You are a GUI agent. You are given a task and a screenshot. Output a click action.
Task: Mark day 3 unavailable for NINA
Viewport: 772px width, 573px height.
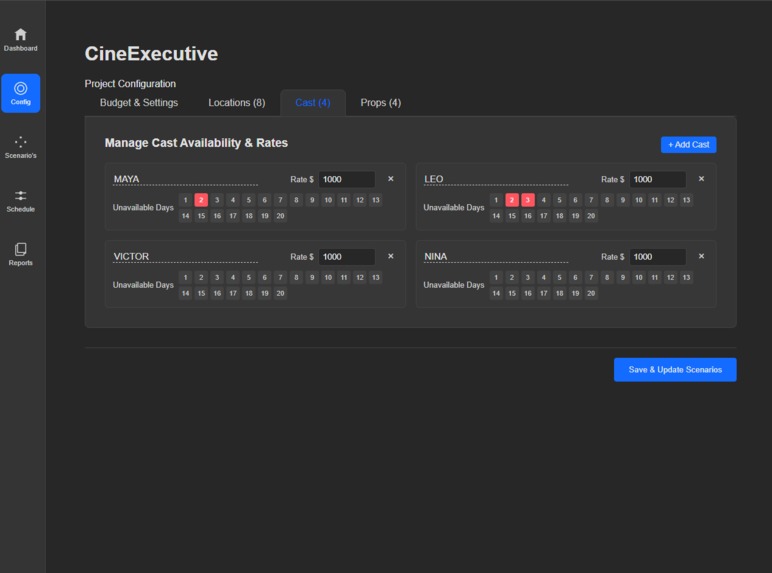click(x=527, y=277)
